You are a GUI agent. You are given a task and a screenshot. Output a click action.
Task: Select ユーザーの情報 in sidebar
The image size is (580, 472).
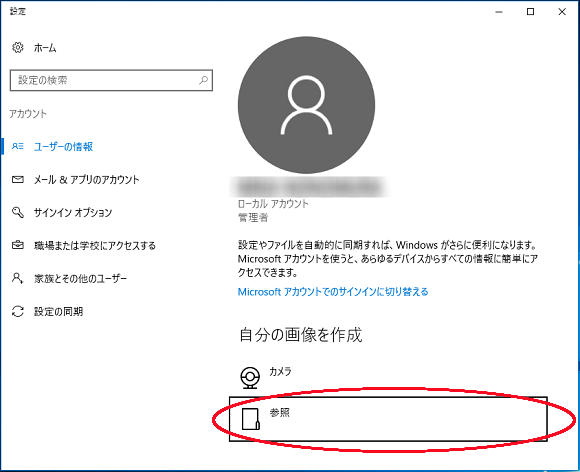click(63, 146)
